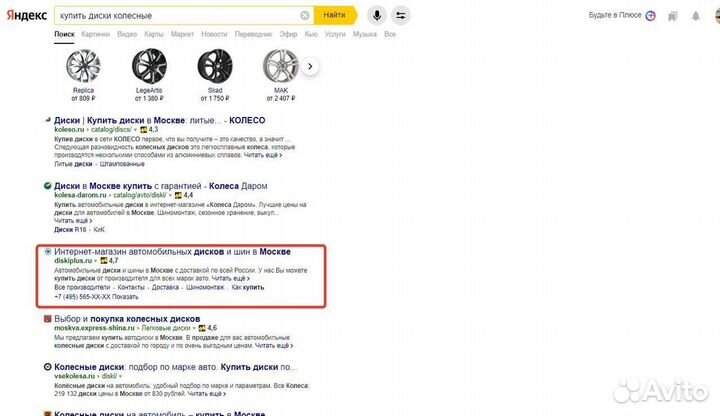The image size is (720, 416).
Task: Select the Поиск tab
Action: pyautogui.click(x=64, y=34)
